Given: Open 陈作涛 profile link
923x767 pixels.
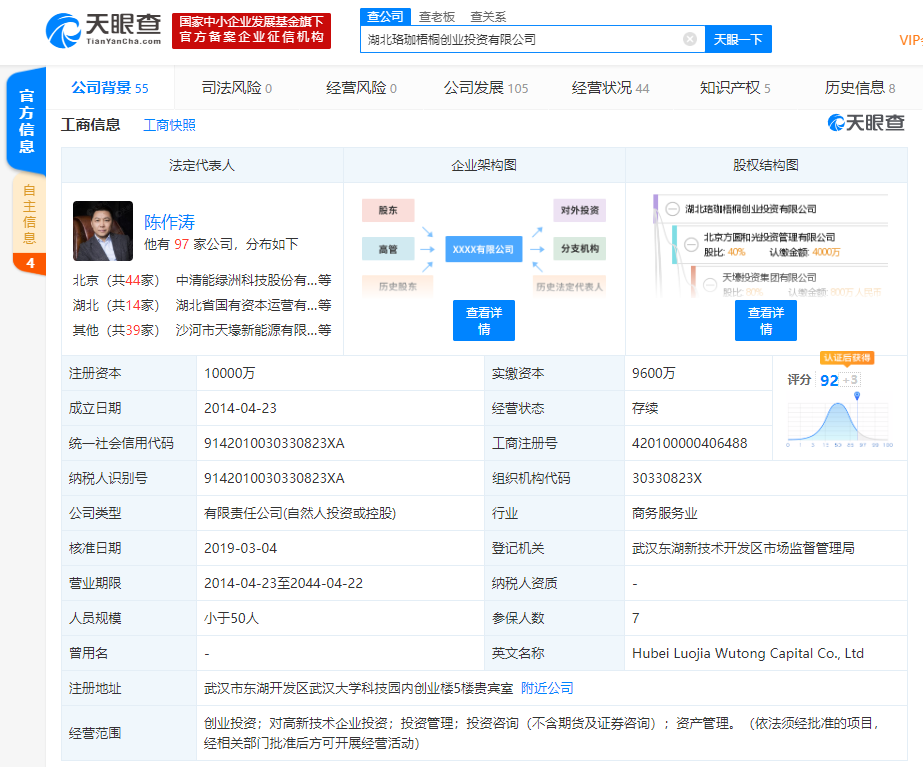Looking at the screenshot, I should [x=170, y=222].
